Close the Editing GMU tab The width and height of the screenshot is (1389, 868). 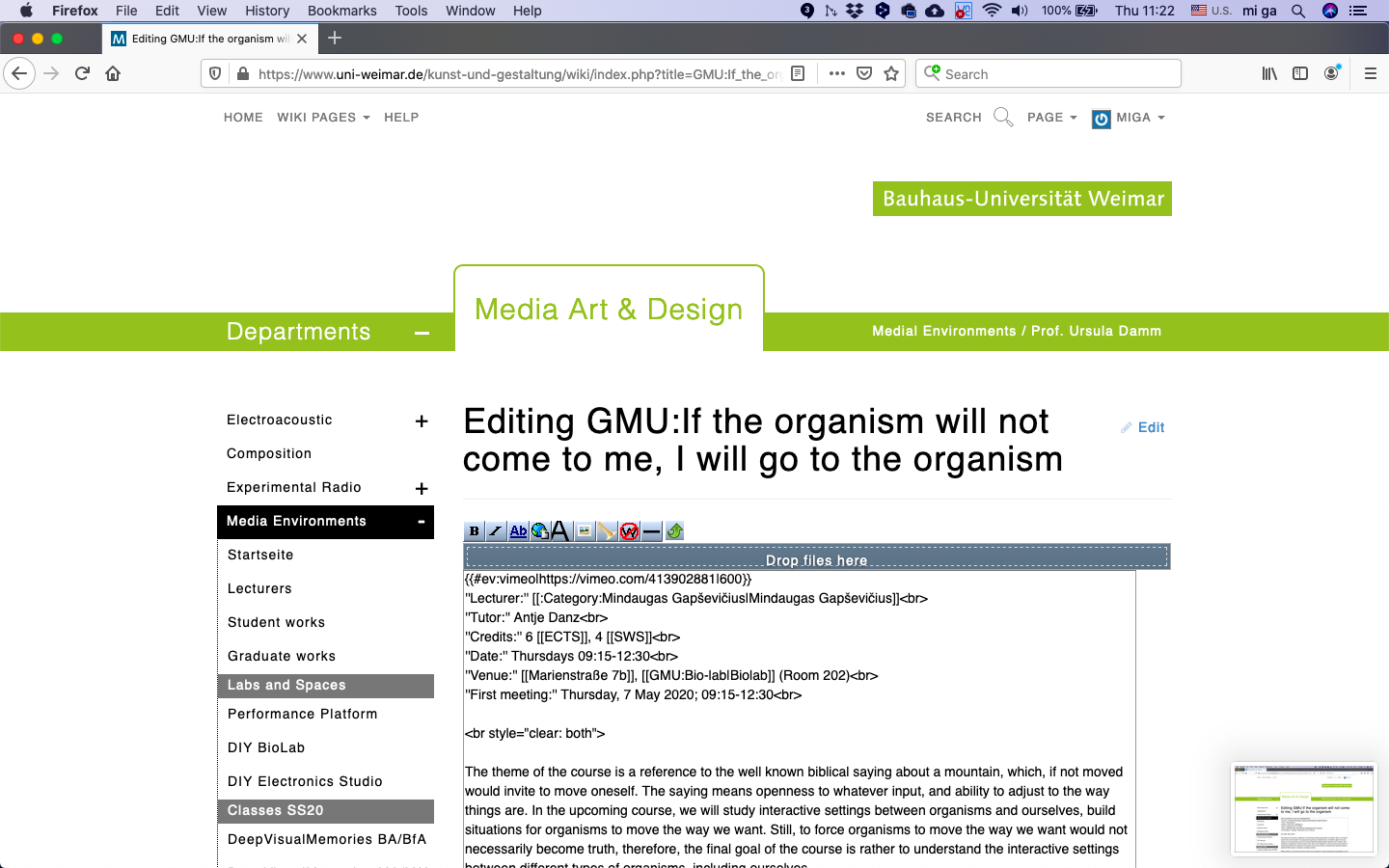pos(302,39)
